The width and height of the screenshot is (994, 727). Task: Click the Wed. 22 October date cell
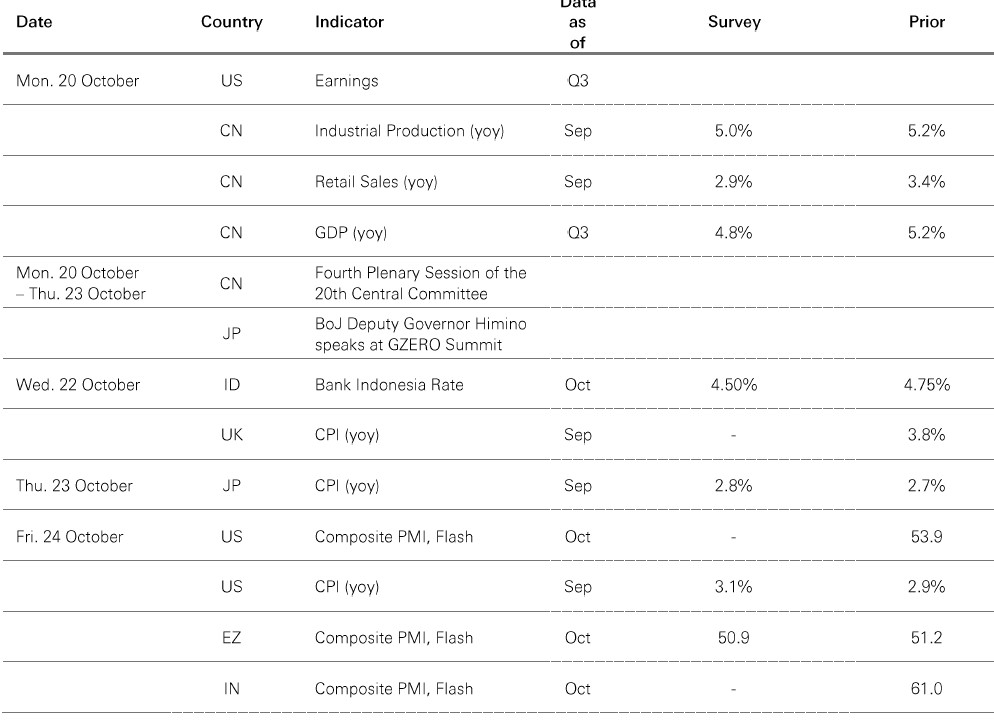click(78, 385)
